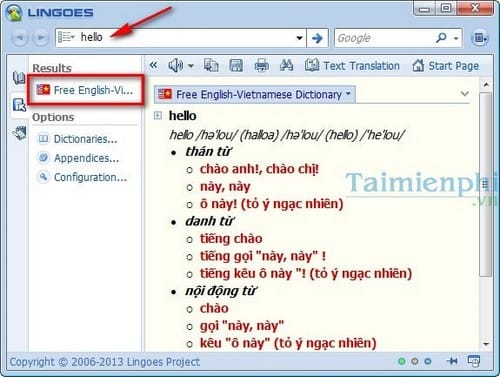Toggle the pin window icon
Viewport: 500px width, 377px height.
[452, 361]
